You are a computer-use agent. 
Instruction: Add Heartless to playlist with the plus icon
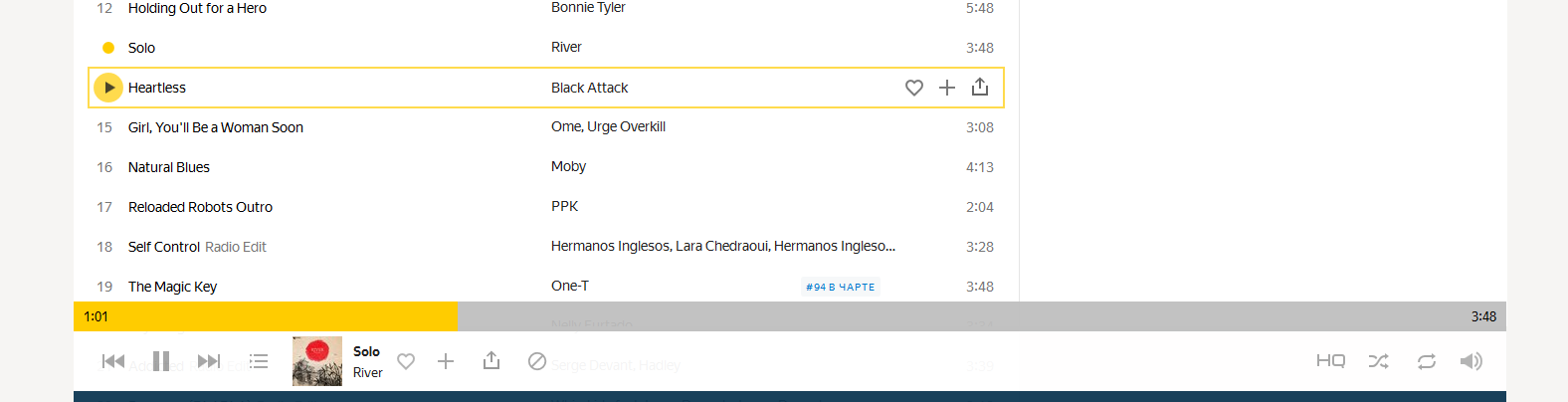pyautogui.click(x=947, y=88)
